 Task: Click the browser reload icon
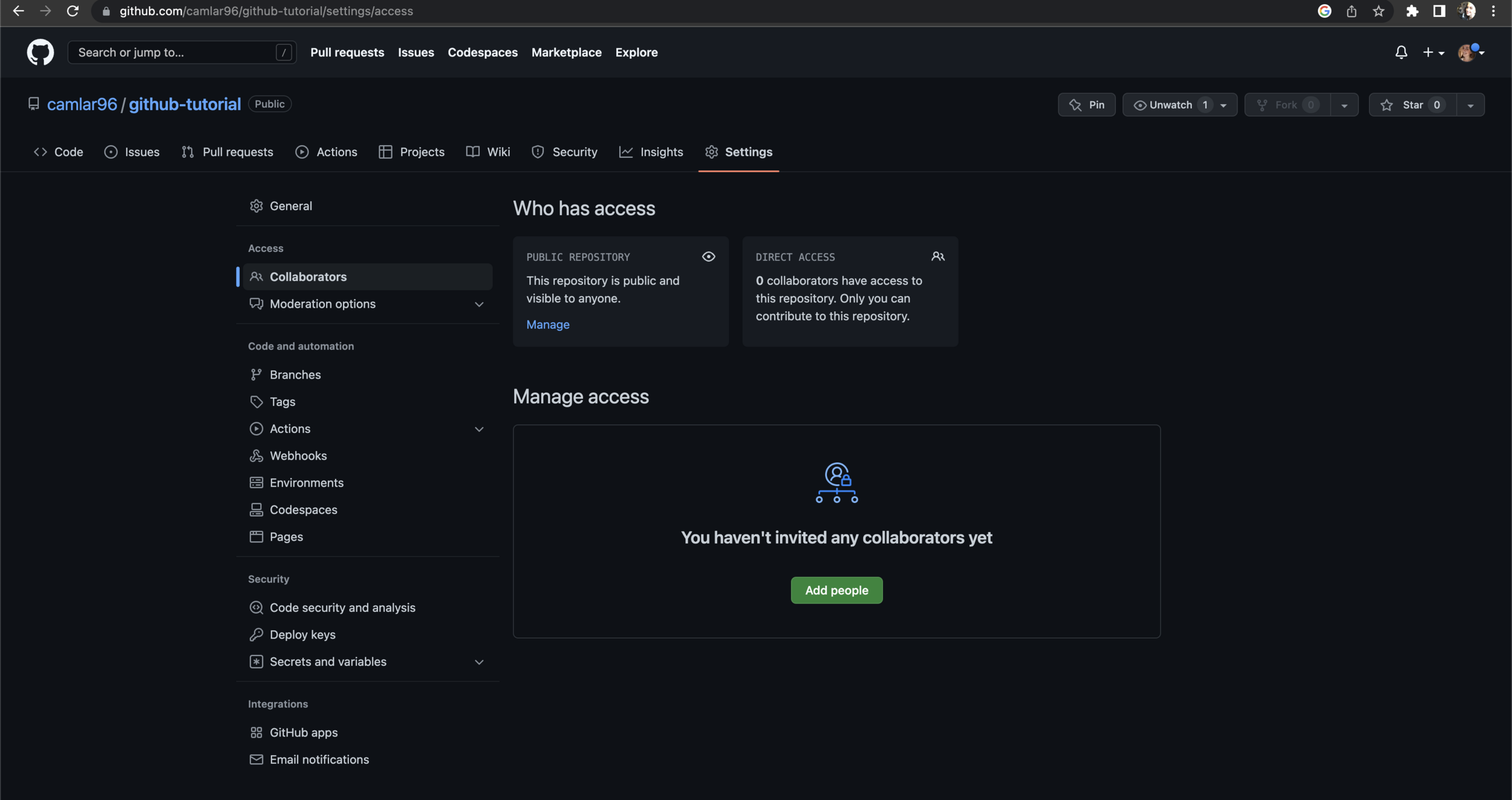point(73,11)
